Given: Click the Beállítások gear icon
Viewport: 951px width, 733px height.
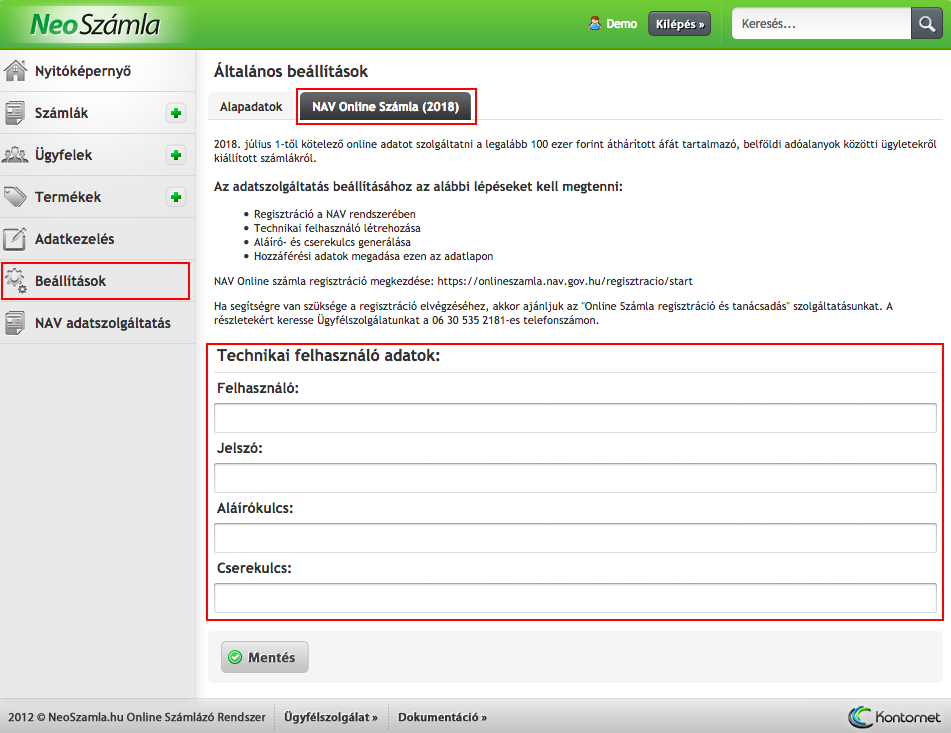Looking at the screenshot, I should coord(16,281).
